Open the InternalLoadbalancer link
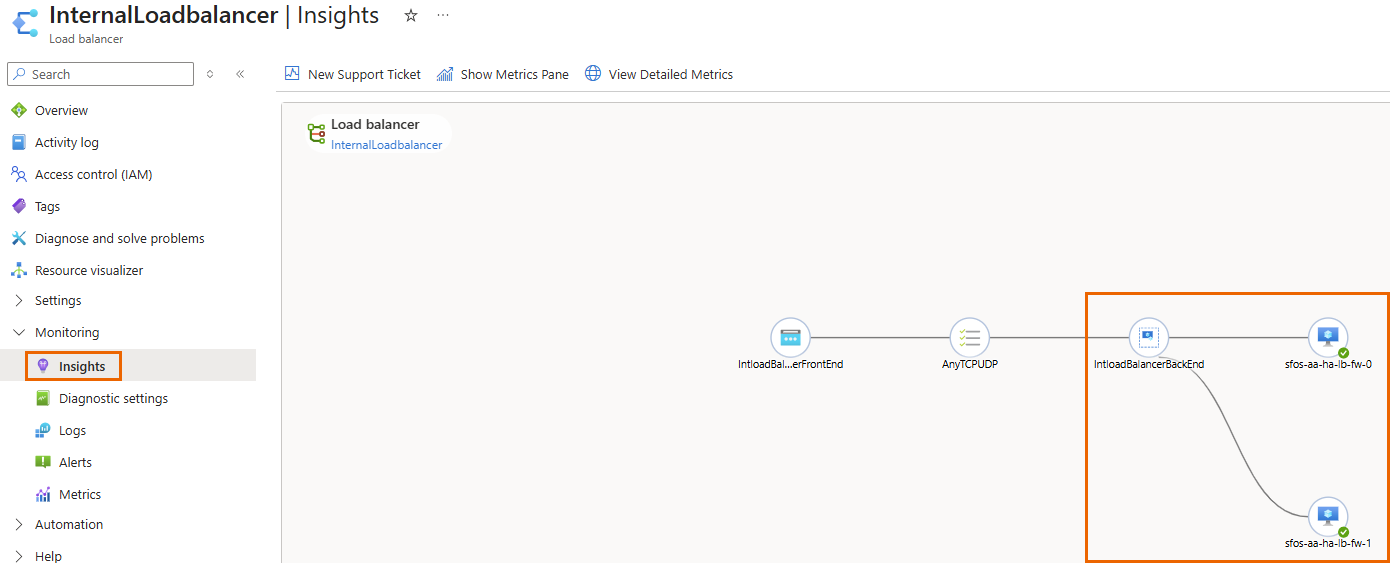This screenshot has height=563, width=1390. coord(386,145)
